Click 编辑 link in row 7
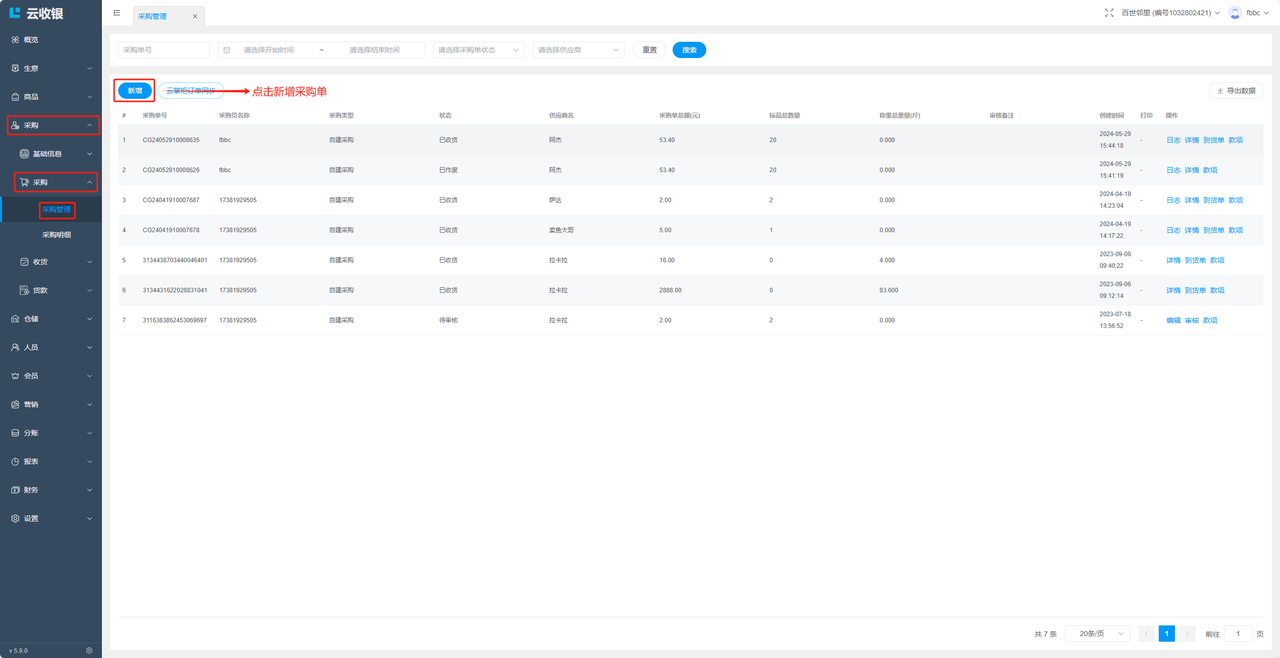The image size is (1280, 658). (x=1173, y=321)
